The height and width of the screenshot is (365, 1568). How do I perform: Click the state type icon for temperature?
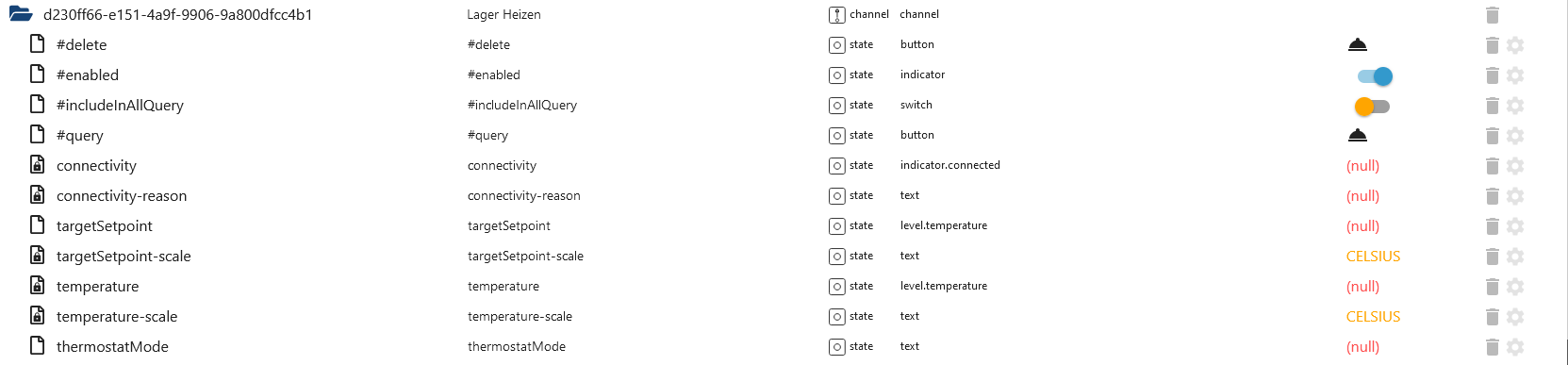pyautogui.click(x=837, y=287)
